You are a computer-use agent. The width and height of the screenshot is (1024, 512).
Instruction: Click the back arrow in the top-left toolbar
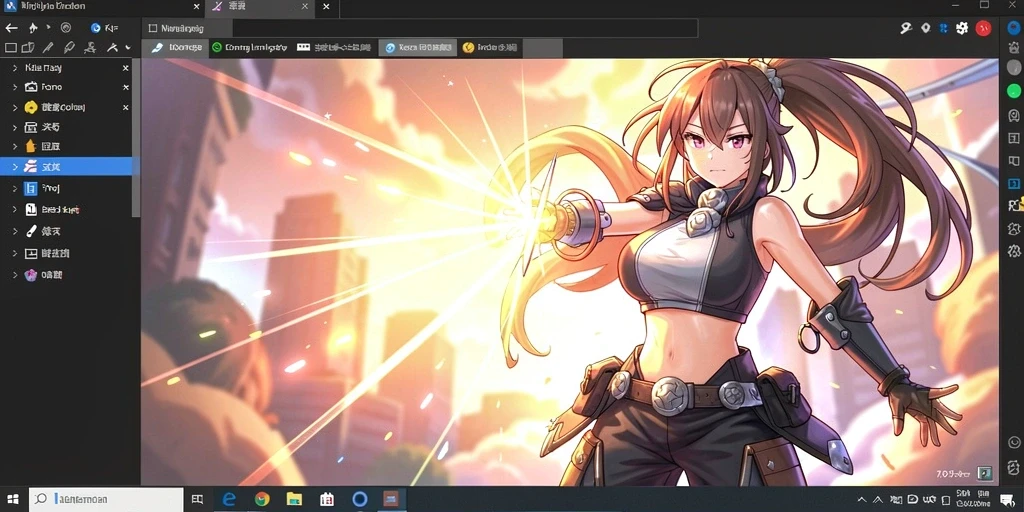coord(11,28)
